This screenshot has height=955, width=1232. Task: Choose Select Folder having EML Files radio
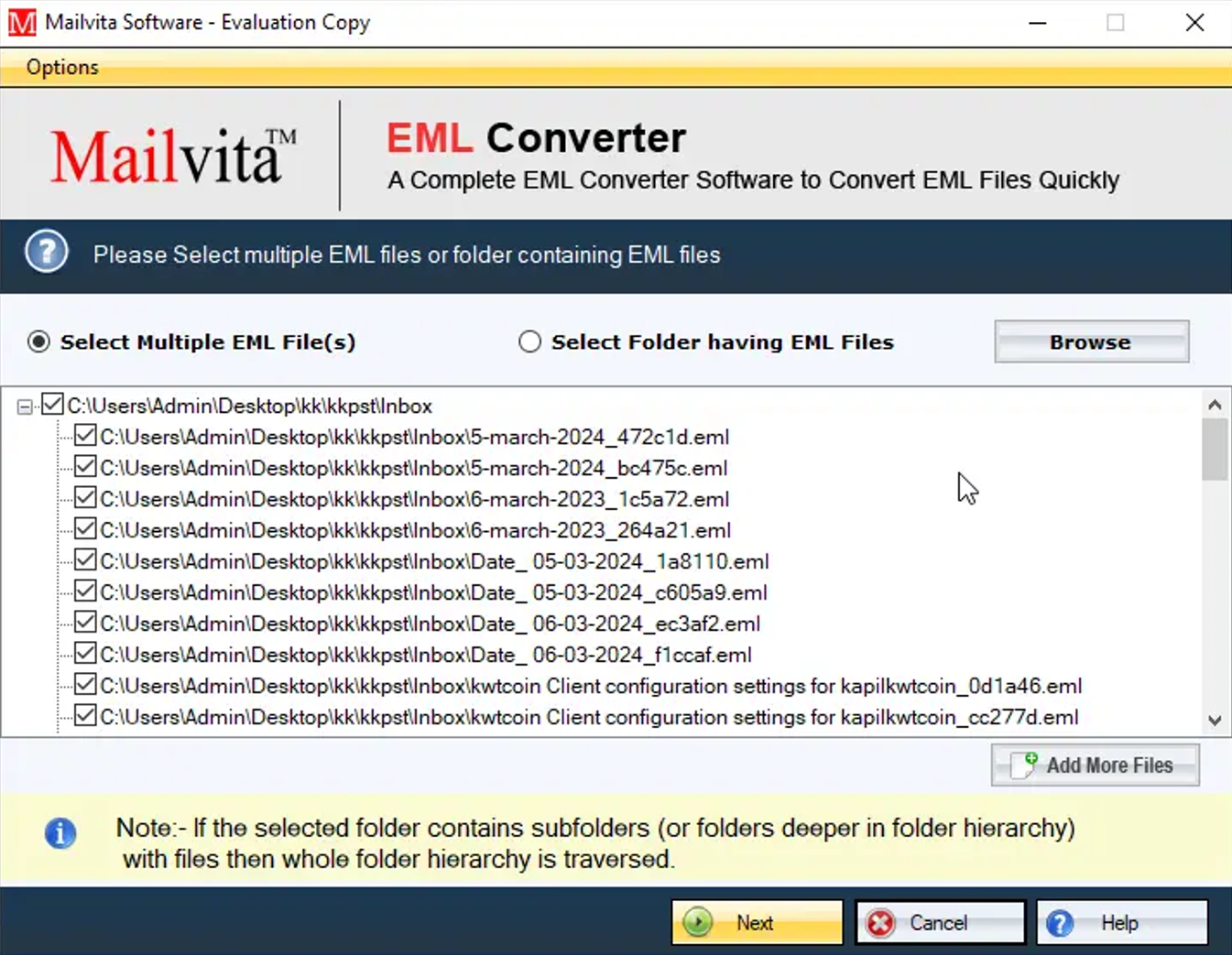point(529,342)
